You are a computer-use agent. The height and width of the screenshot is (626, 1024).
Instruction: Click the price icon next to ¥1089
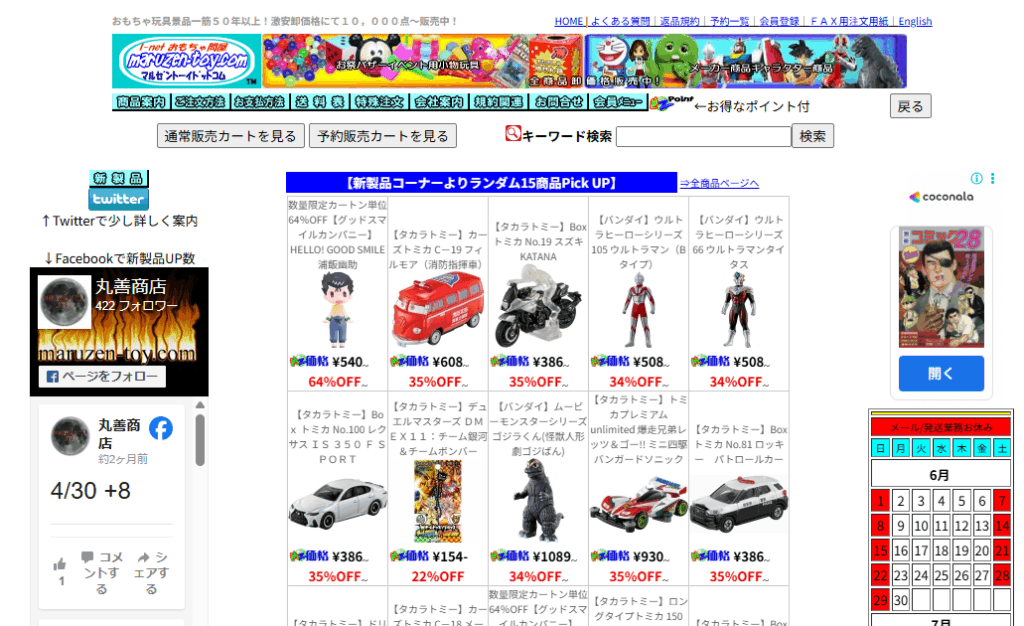point(509,556)
